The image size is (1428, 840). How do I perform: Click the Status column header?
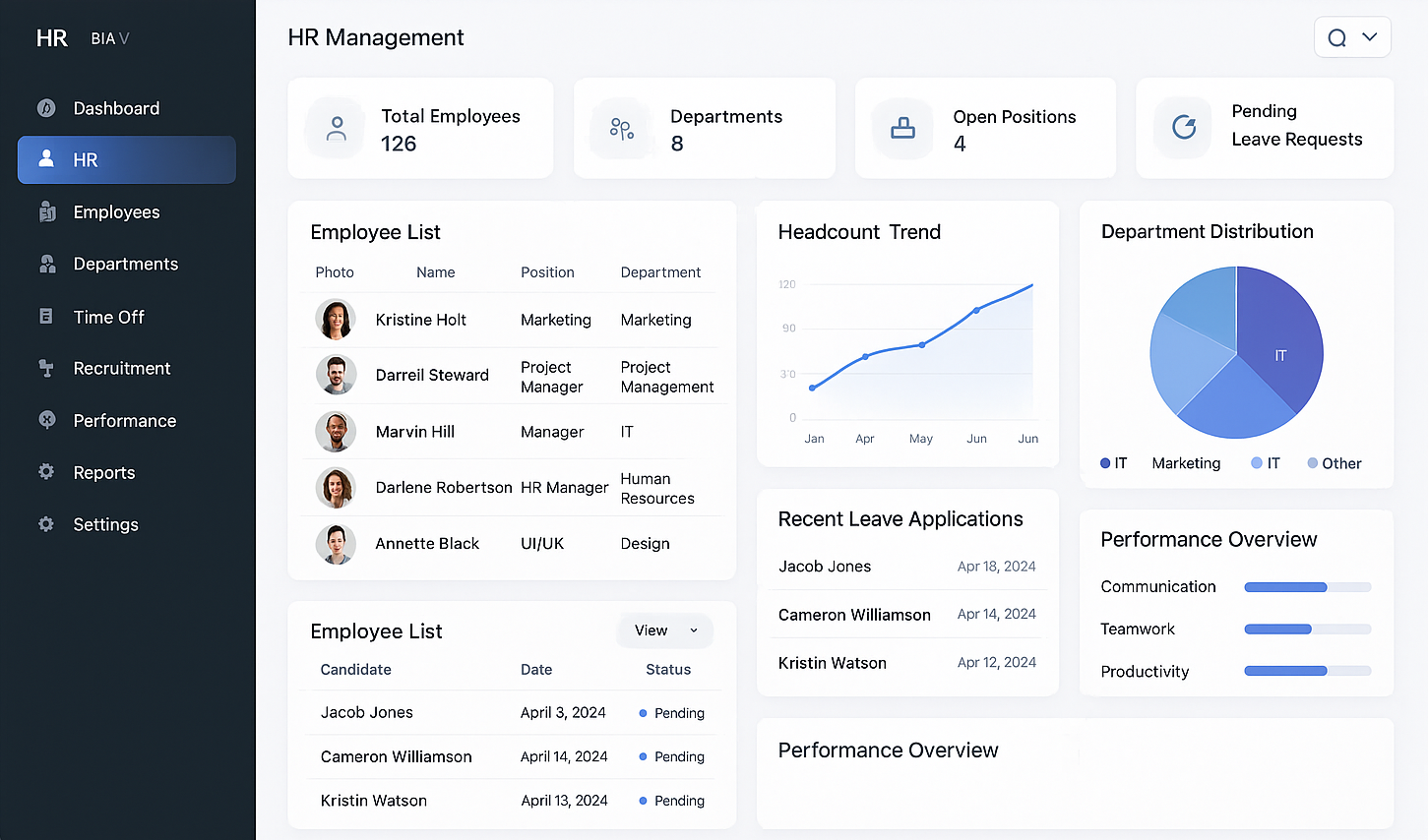pos(668,669)
